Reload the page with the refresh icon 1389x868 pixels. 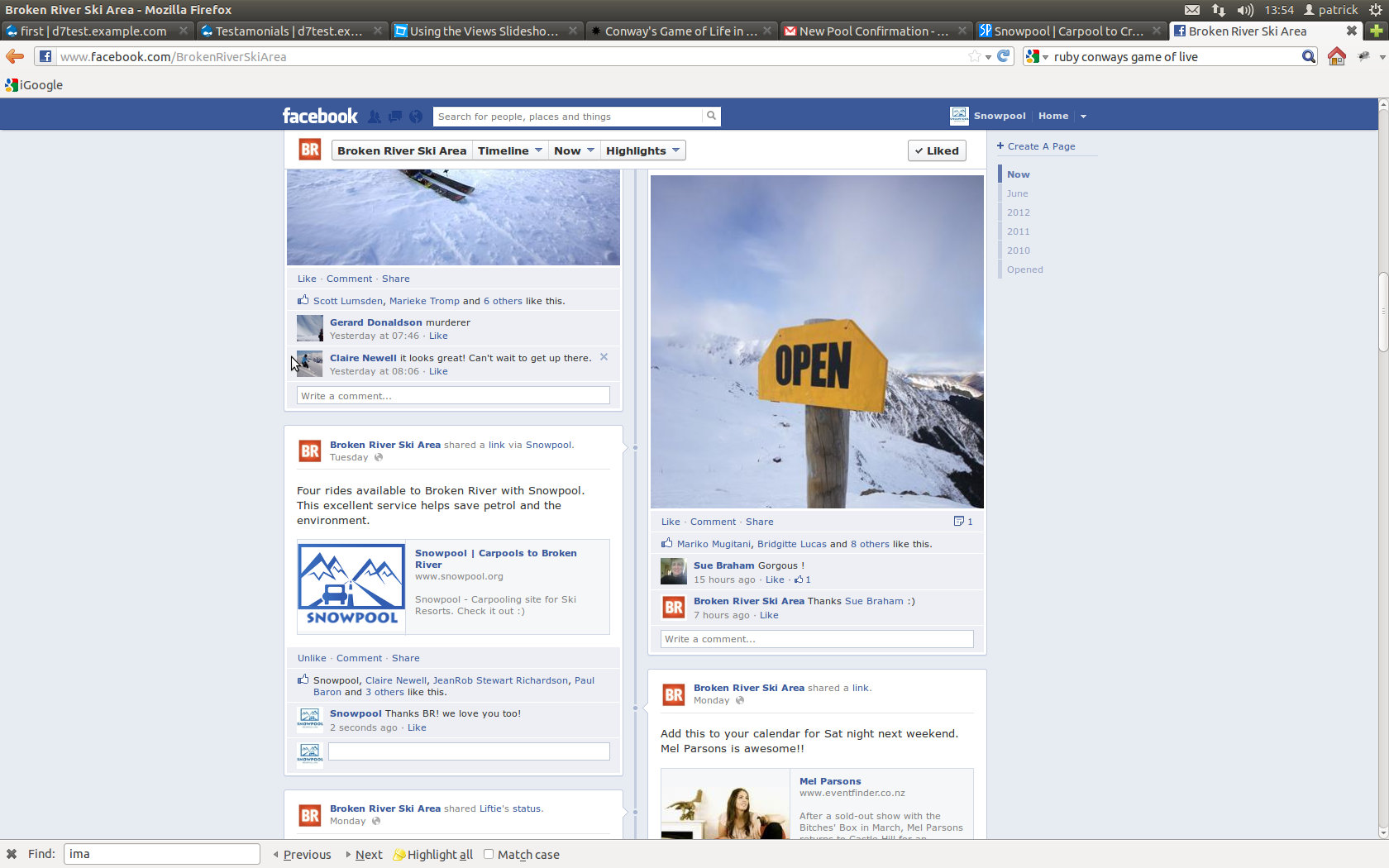tap(1004, 56)
